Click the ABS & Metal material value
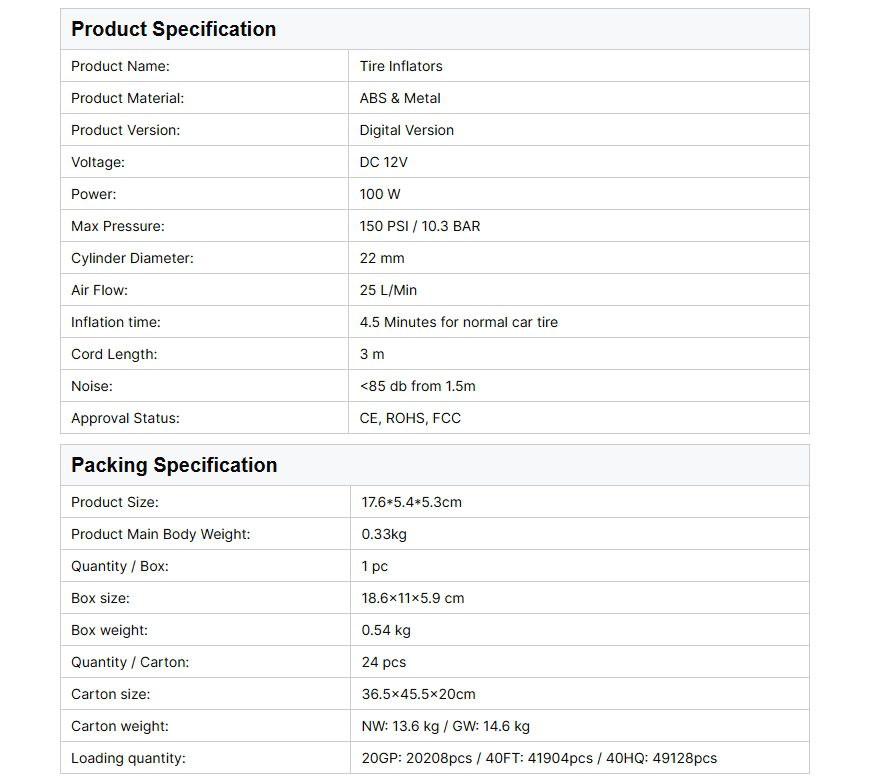Screen dimensions: 877x783 [400, 98]
